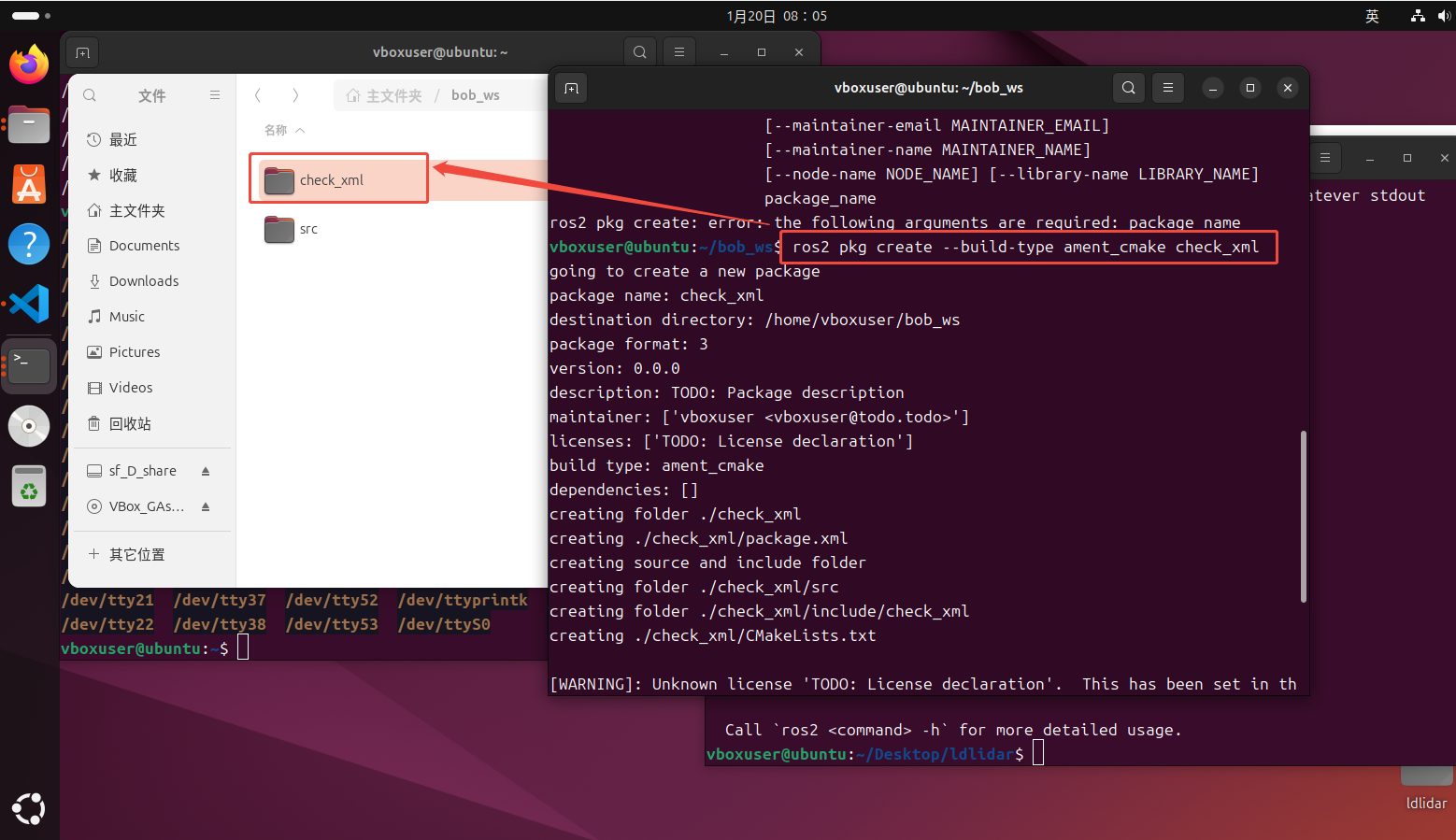
Task: Eject the VBox_GAs disc
Action: (206, 506)
